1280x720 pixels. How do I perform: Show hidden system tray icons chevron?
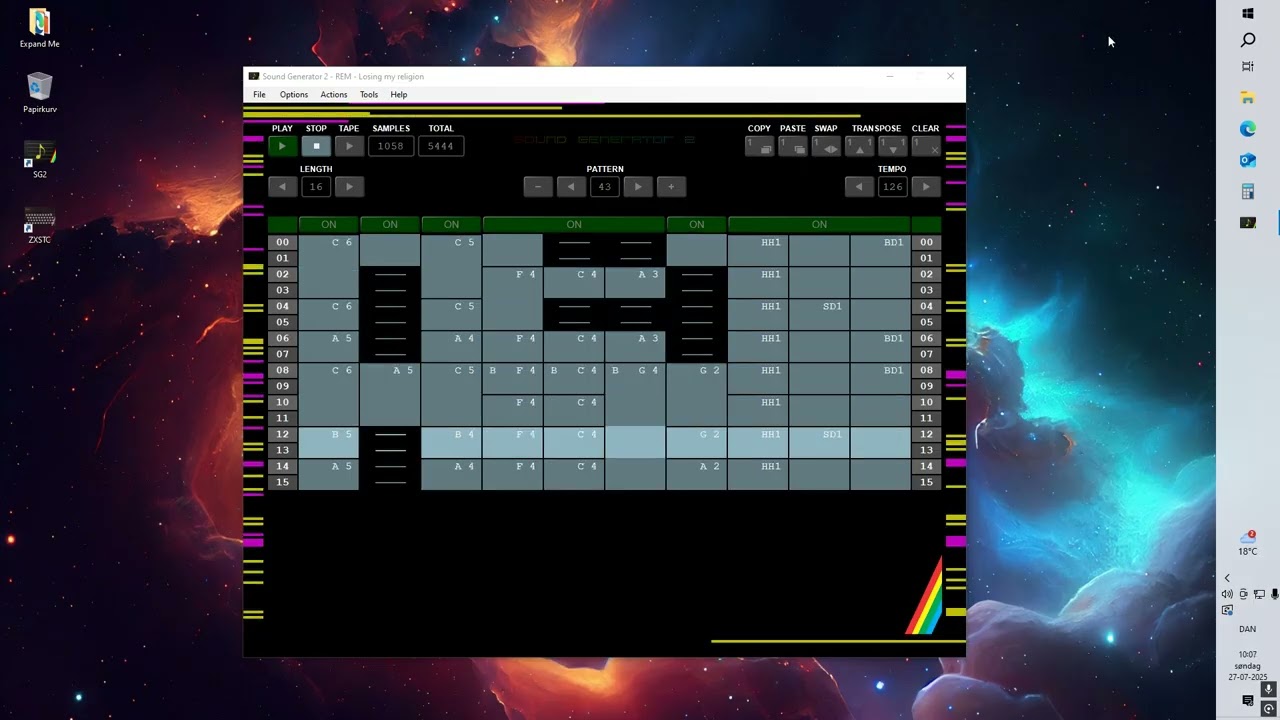1227,578
